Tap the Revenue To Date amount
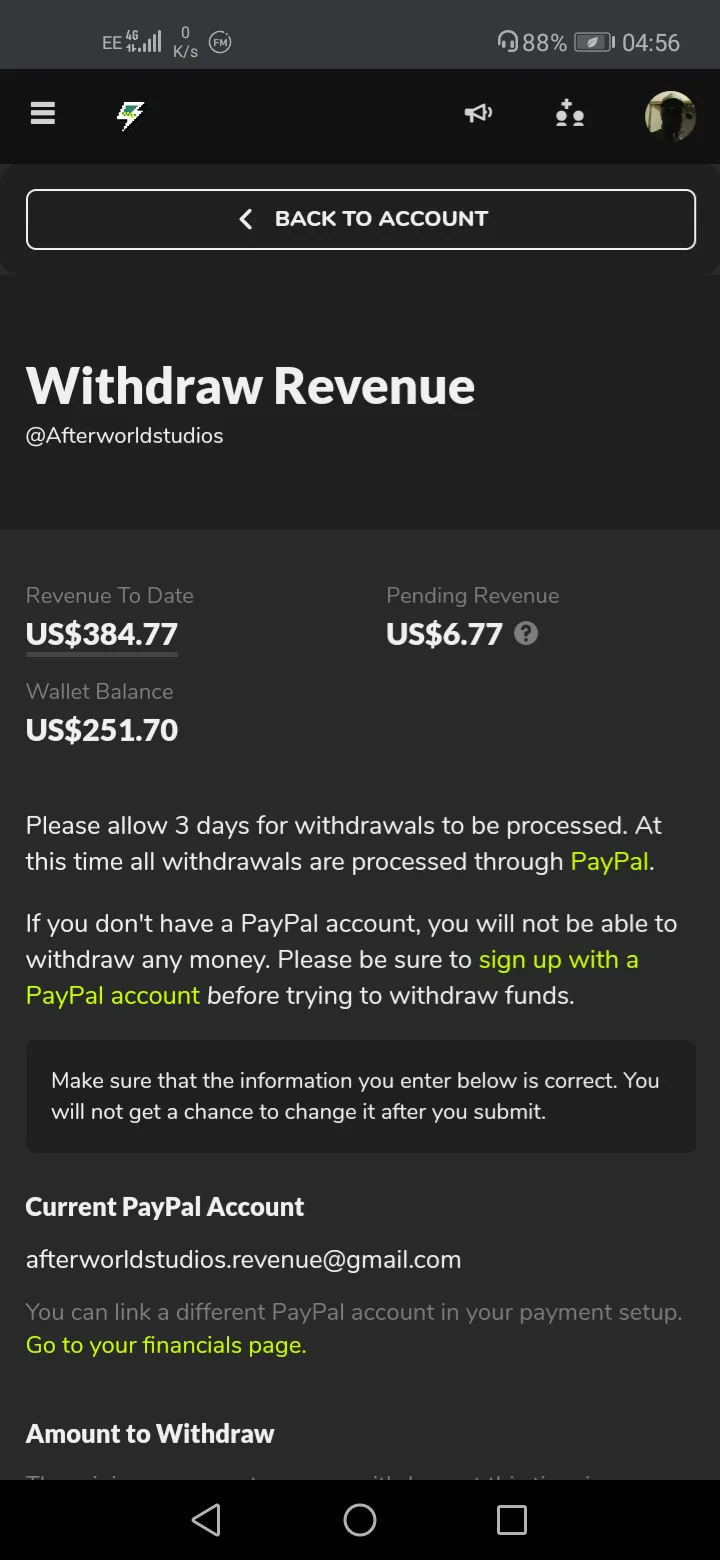This screenshot has width=720, height=1560. coord(102,634)
